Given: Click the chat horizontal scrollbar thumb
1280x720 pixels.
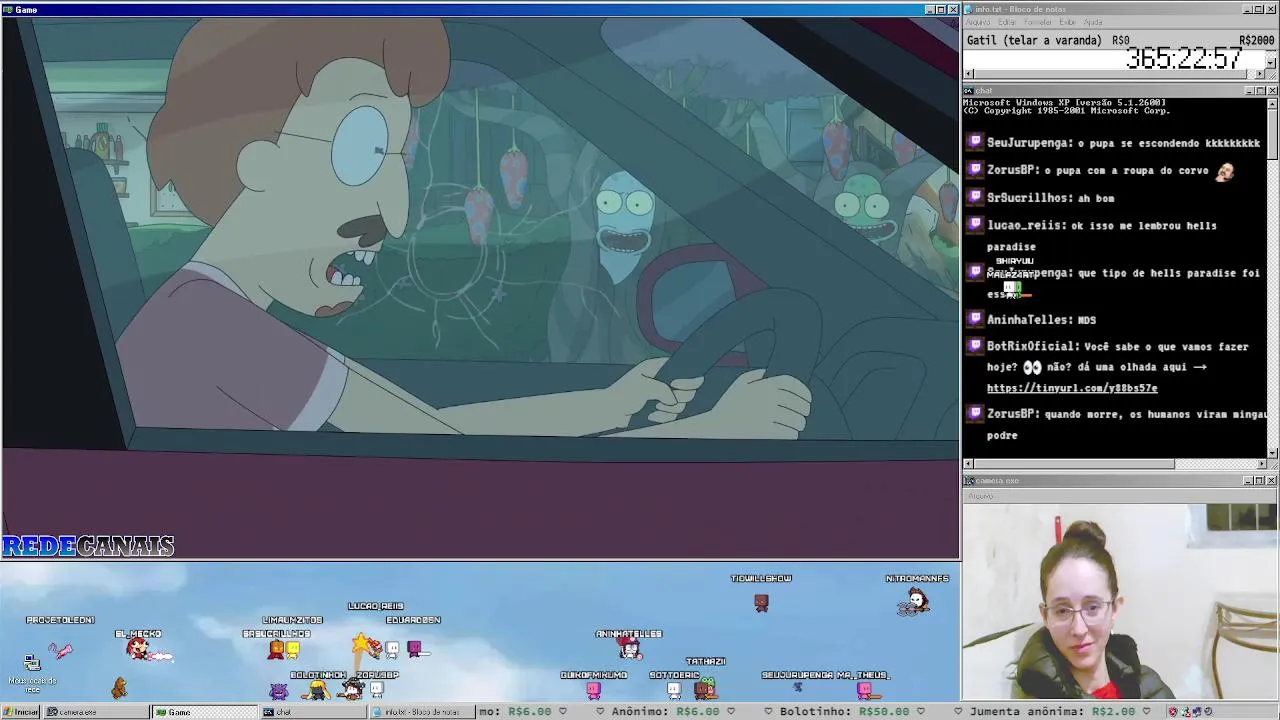Looking at the screenshot, I should tap(1074, 464).
